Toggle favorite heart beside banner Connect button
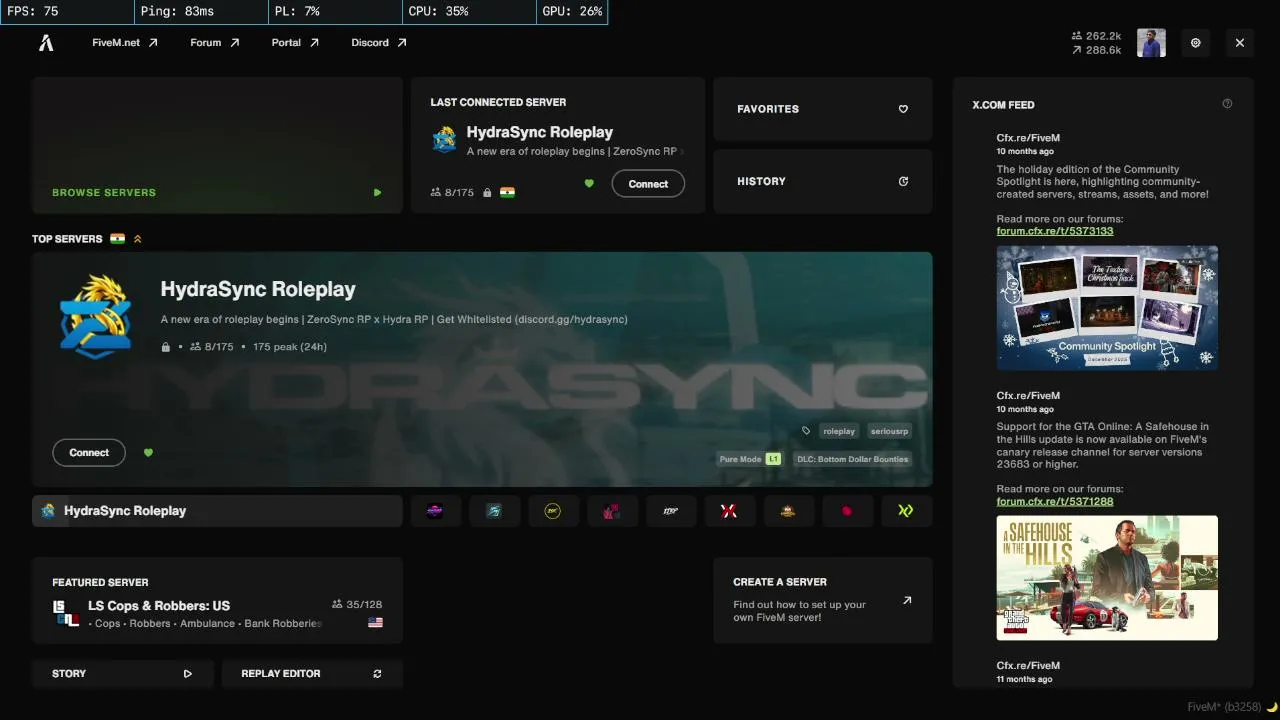This screenshot has width=1280, height=720. [x=148, y=453]
